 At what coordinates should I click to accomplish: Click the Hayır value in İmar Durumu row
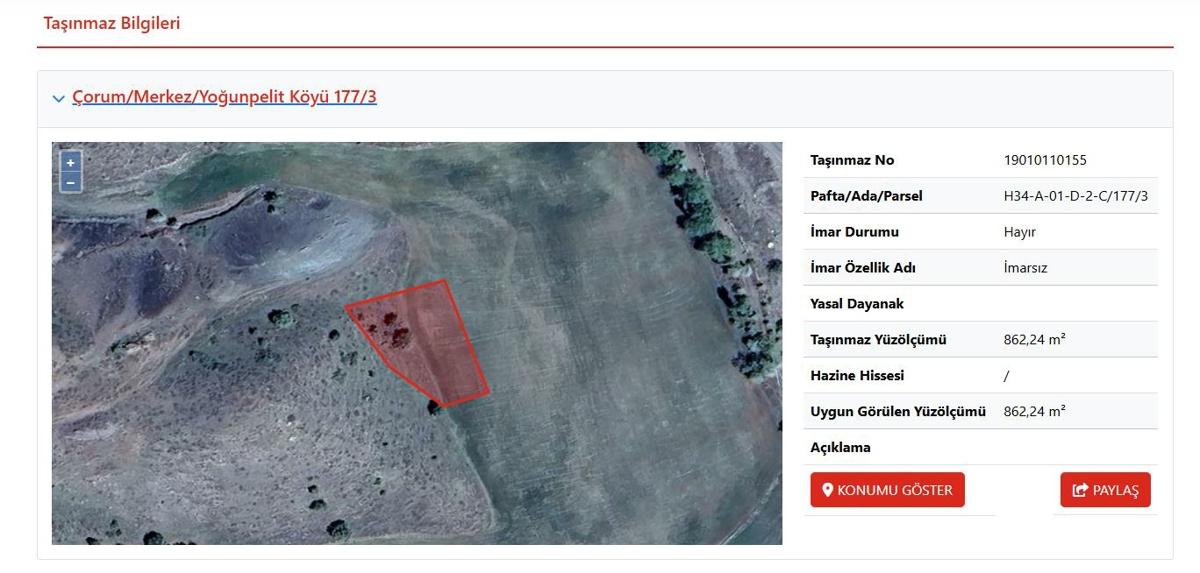(1019, 232)
